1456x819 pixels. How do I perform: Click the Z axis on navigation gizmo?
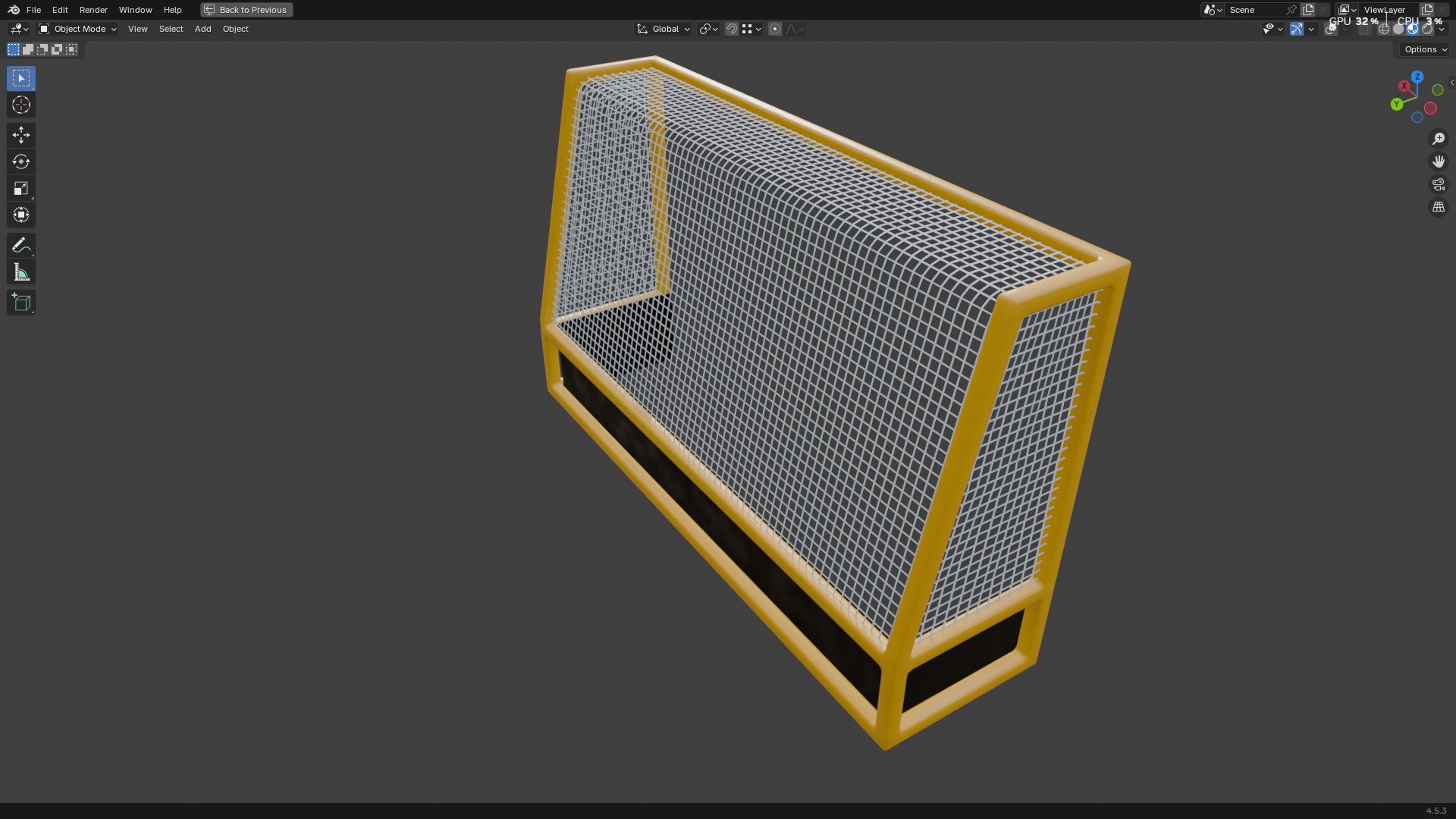1417,77
